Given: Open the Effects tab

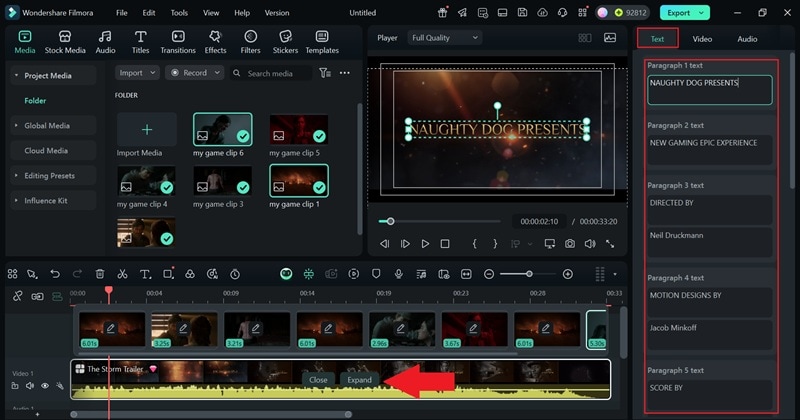Looking at the screenshot, I should click(x=215, y=42).
